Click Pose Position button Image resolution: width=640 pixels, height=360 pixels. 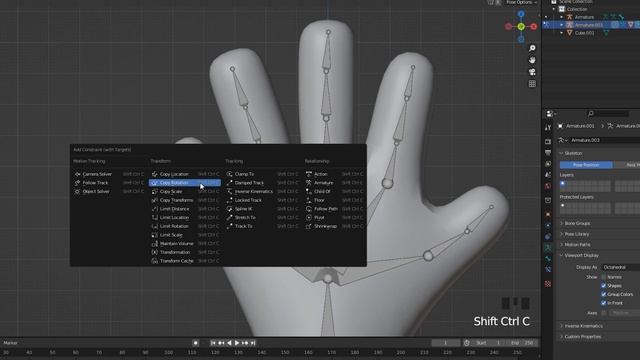(x=586, y=165)
